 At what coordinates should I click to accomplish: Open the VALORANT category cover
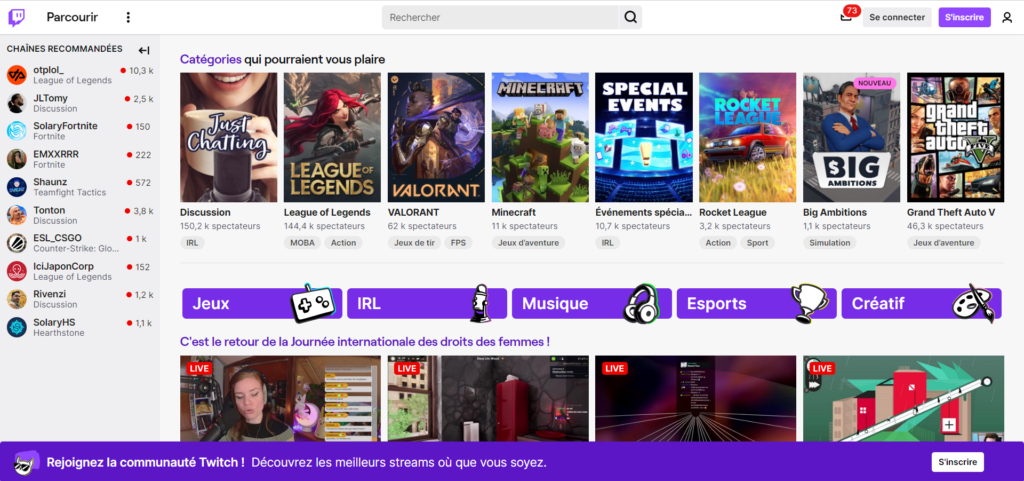436,137
